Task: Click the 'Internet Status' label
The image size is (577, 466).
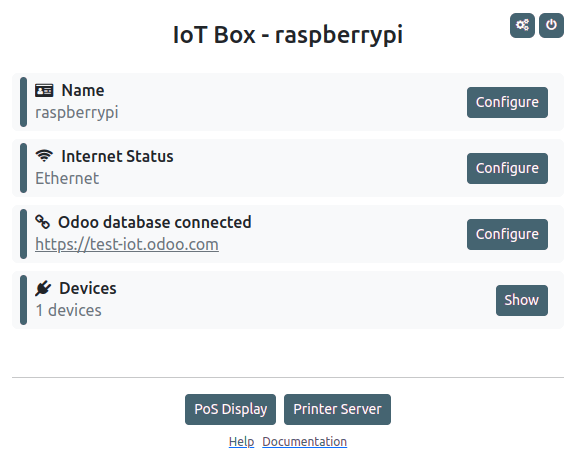Action: [x=117, y=156]
